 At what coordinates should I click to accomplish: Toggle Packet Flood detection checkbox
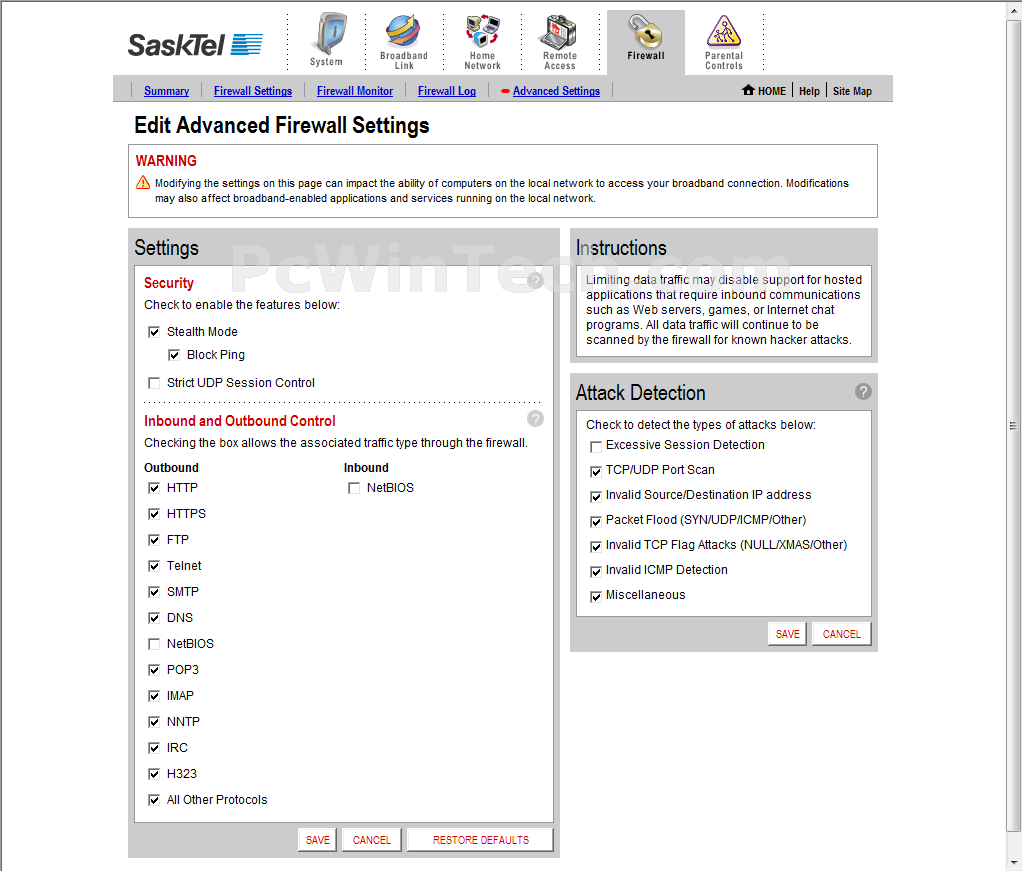tap(596, 522)
